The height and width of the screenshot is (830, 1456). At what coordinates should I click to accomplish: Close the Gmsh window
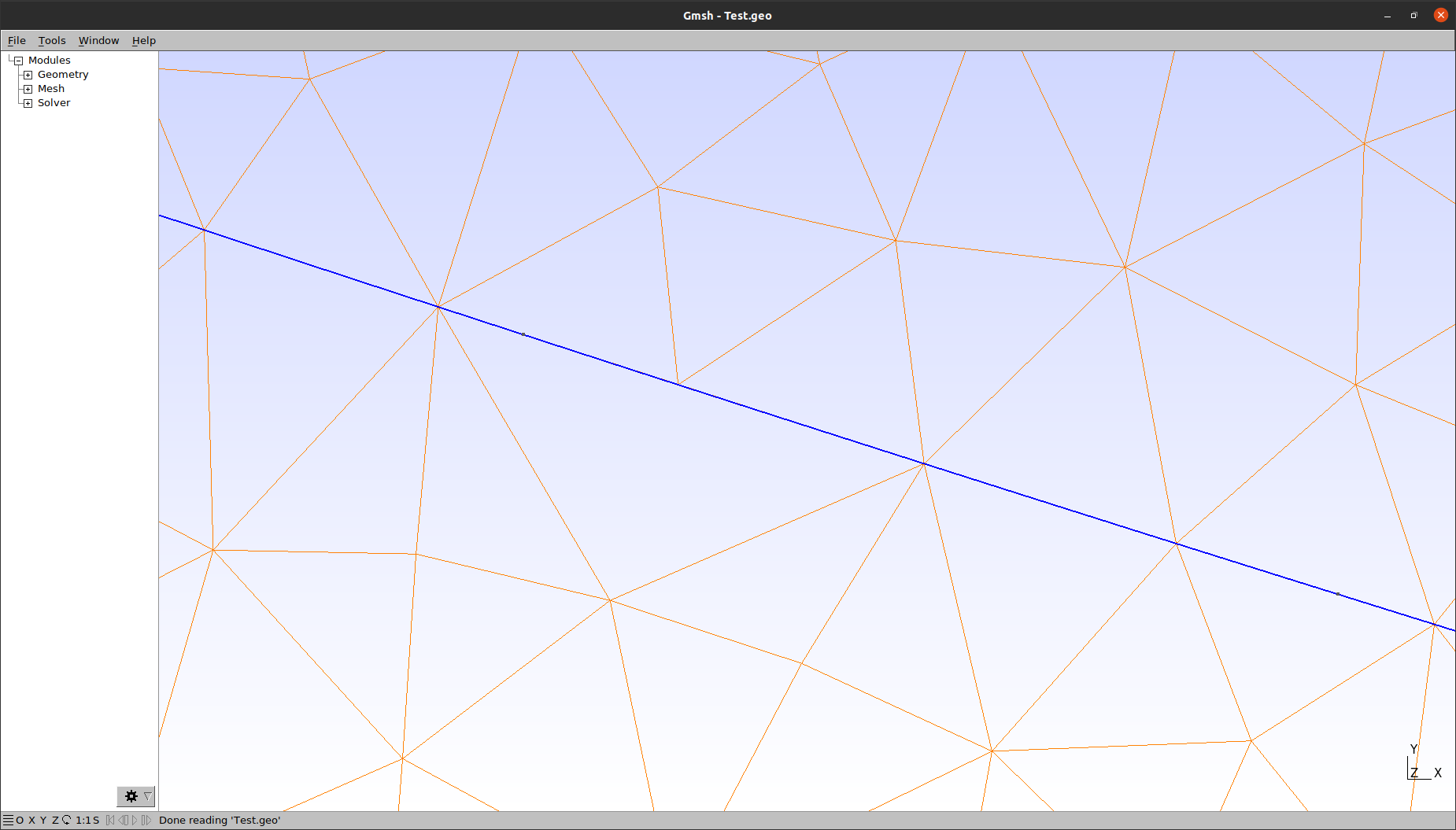pos(1440,15)
